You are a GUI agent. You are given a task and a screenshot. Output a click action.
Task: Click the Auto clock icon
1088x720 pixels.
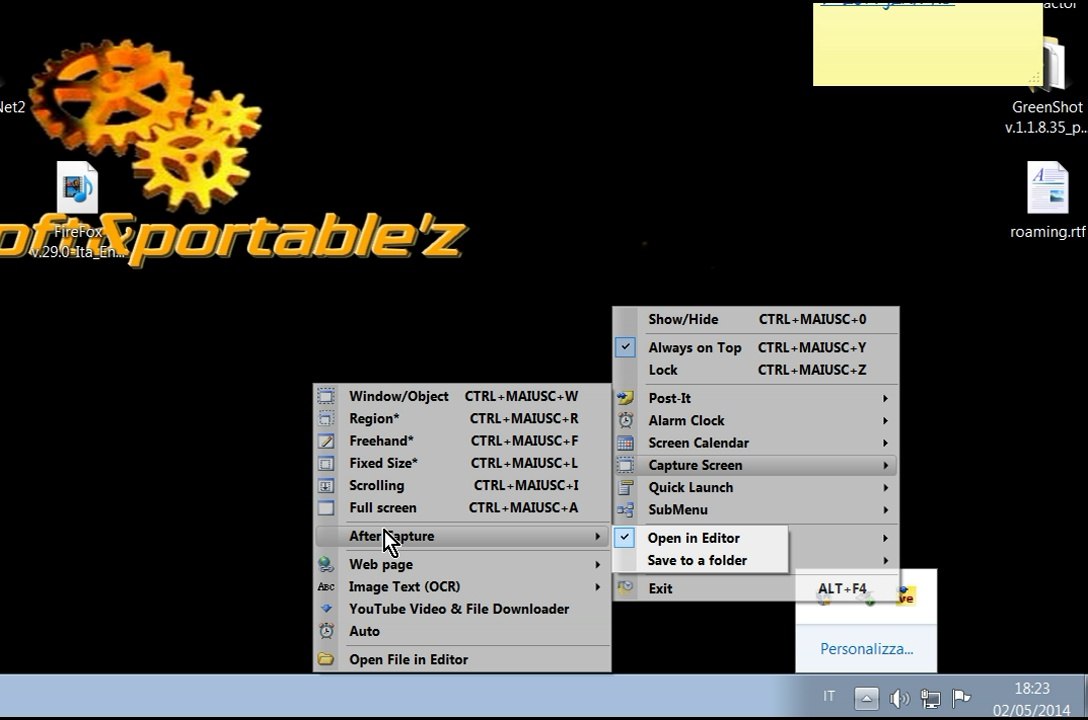pyautogui.click(x=325, y=631)
